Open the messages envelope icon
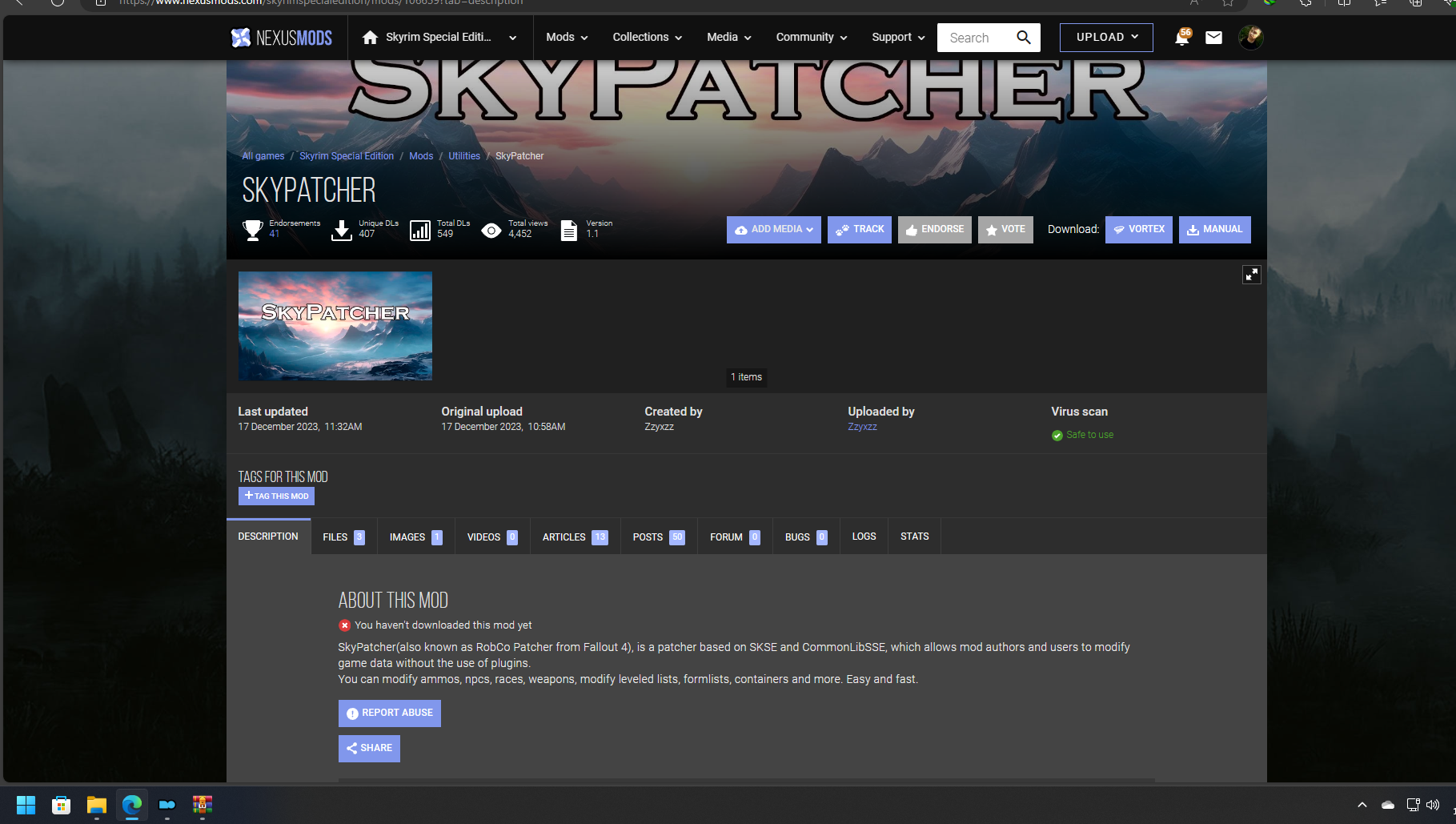 (x=1213, y=38)
